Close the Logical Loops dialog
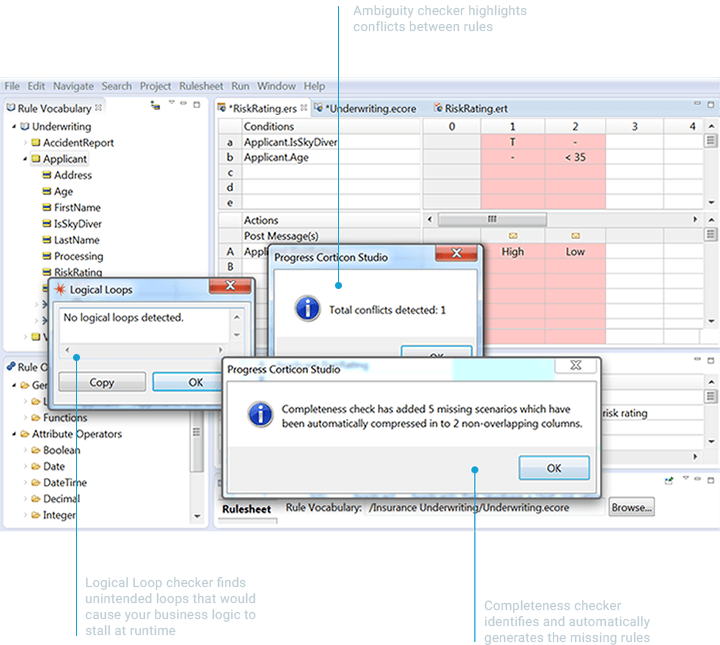The height and width of the screenshot is (645, 720). pos(230,286)
